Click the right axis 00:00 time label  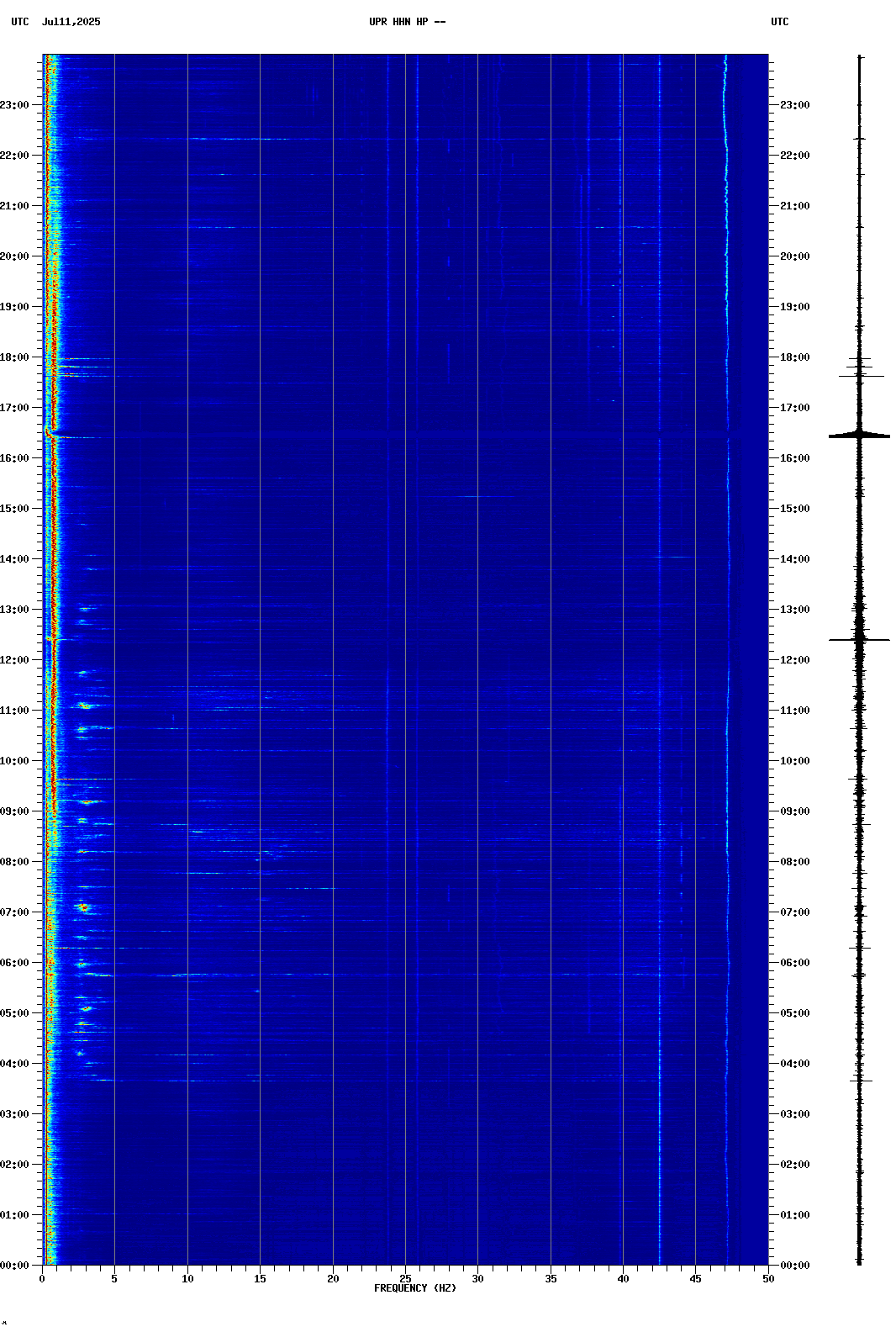point(795,1266)
